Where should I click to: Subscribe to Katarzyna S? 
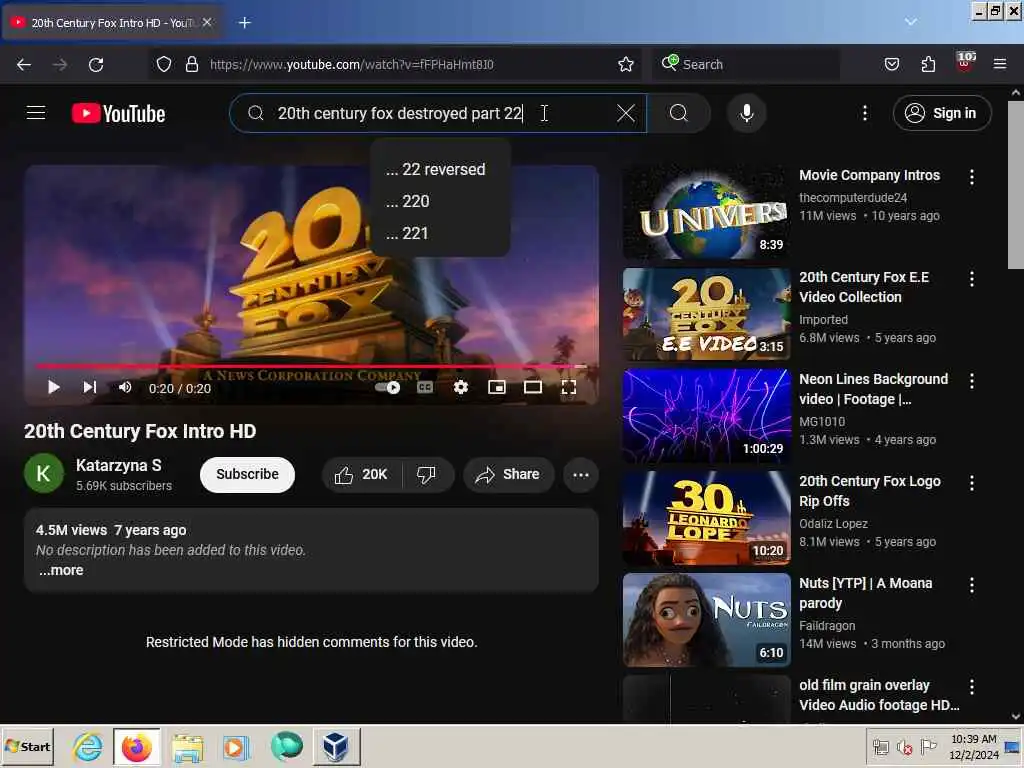pos(248,474)
